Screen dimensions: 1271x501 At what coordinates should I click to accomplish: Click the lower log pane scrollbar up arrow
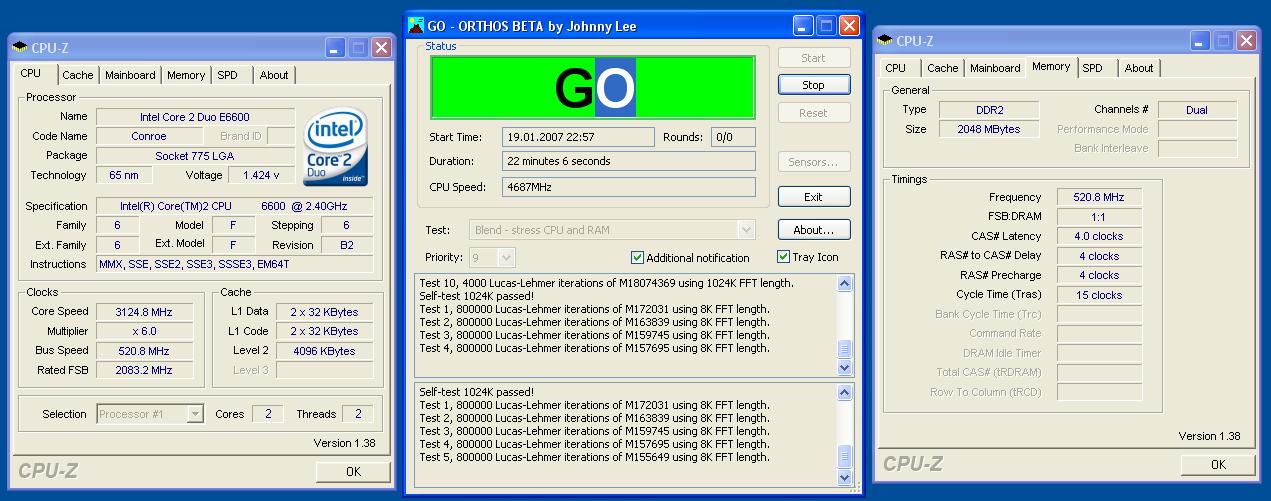pos(845,392)
